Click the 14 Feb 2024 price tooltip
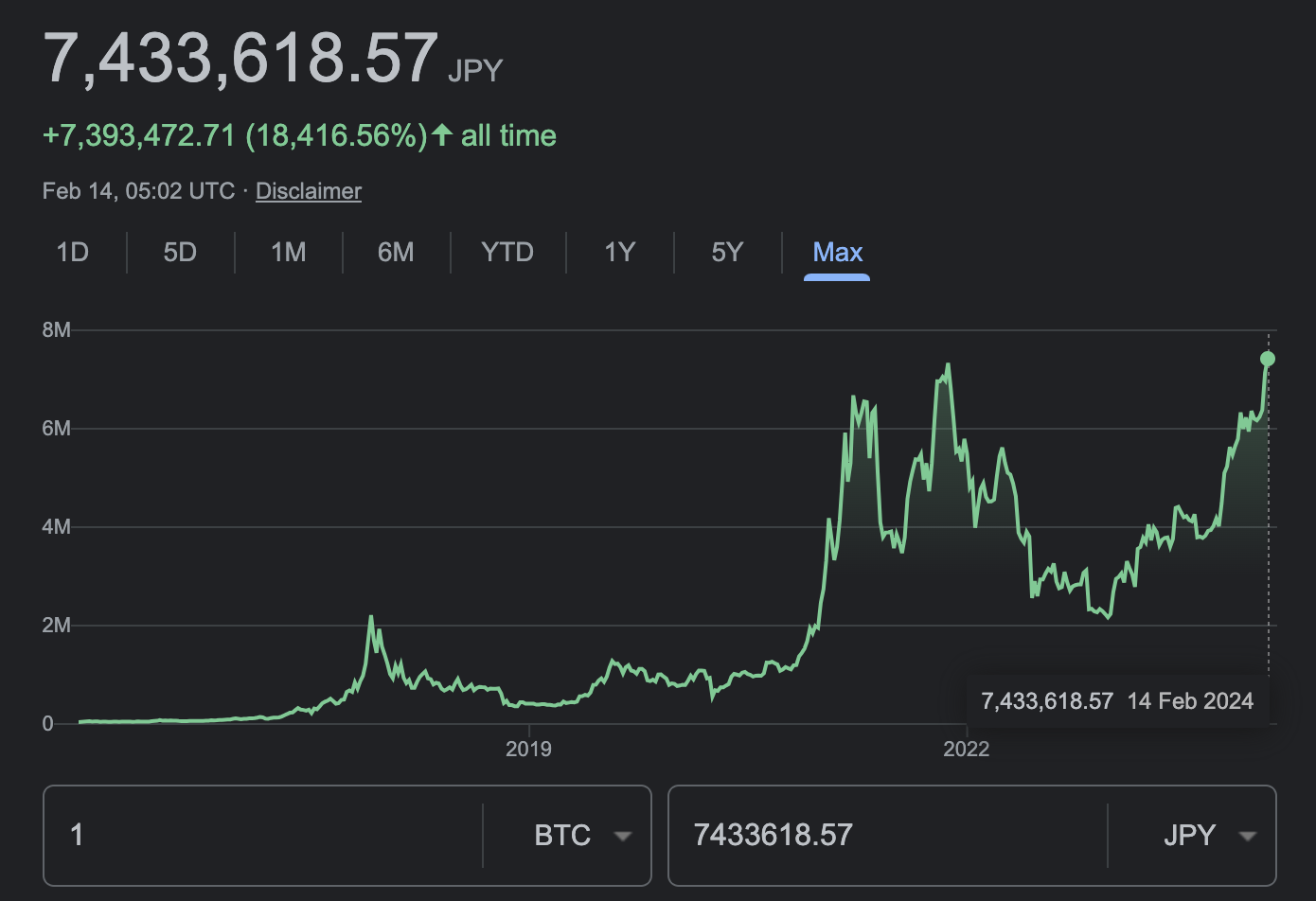 [x=1117, y=701]
